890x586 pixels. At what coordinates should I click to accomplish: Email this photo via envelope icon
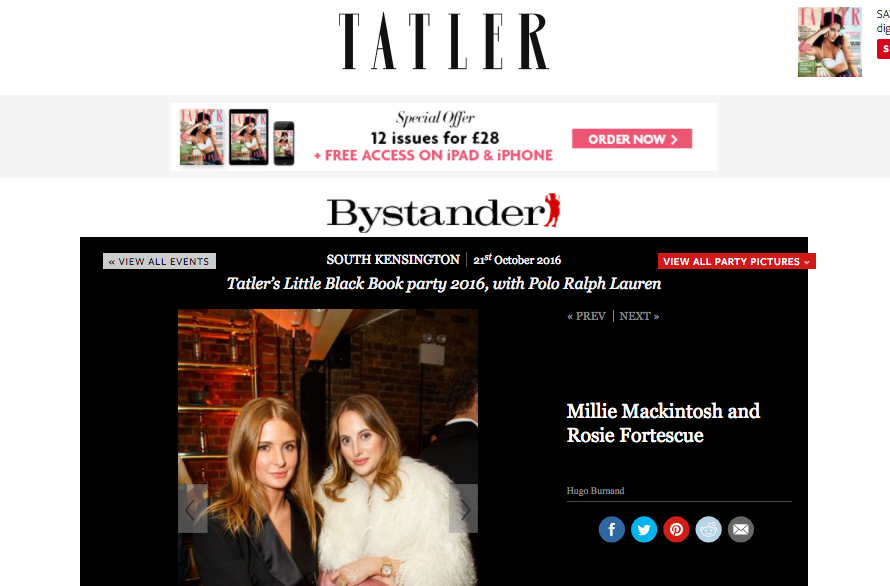pos(741,529)
